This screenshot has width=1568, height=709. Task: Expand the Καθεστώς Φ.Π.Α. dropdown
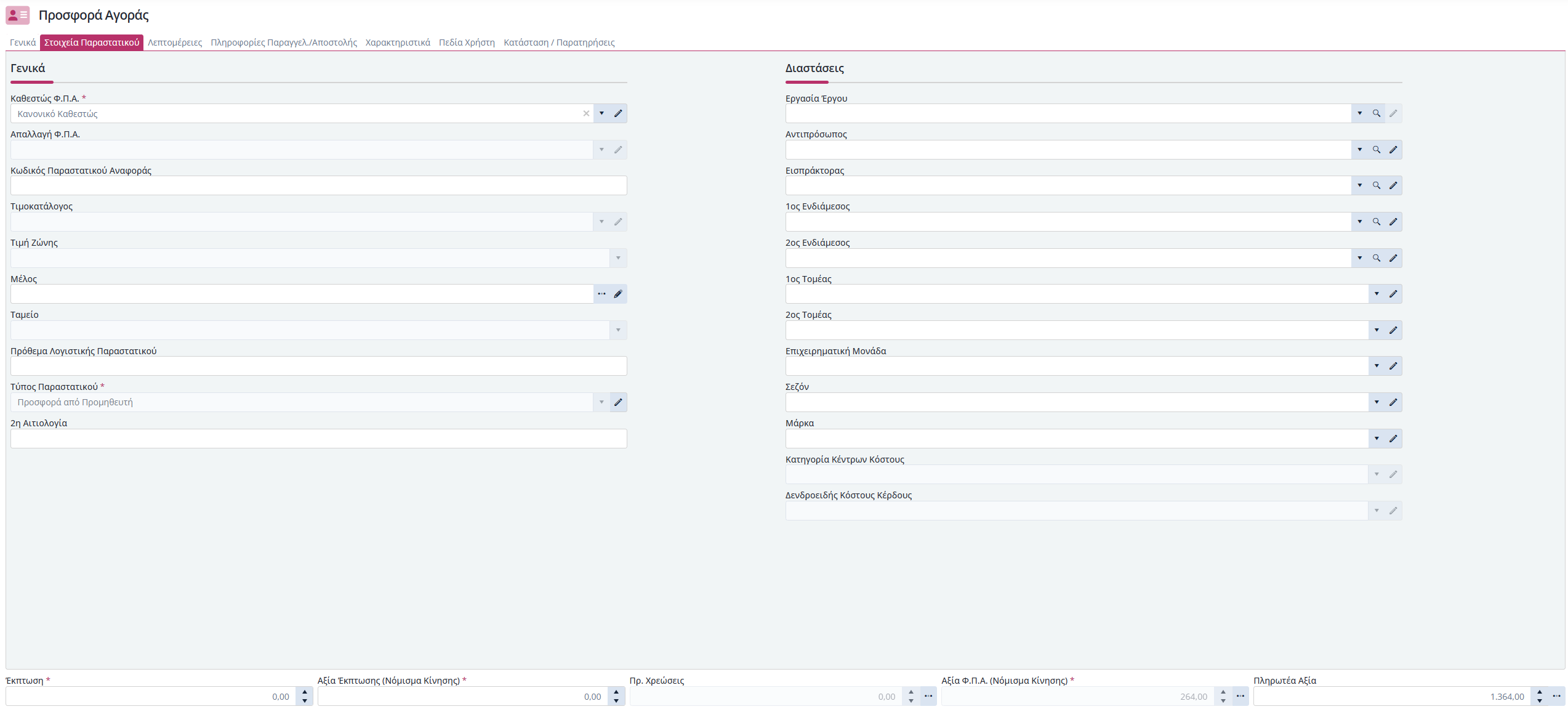click(x=601, y=113)
